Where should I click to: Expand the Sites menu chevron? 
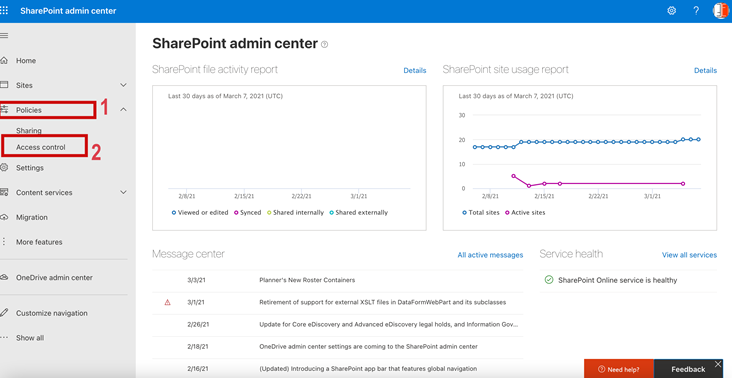[x=123, y=85]
